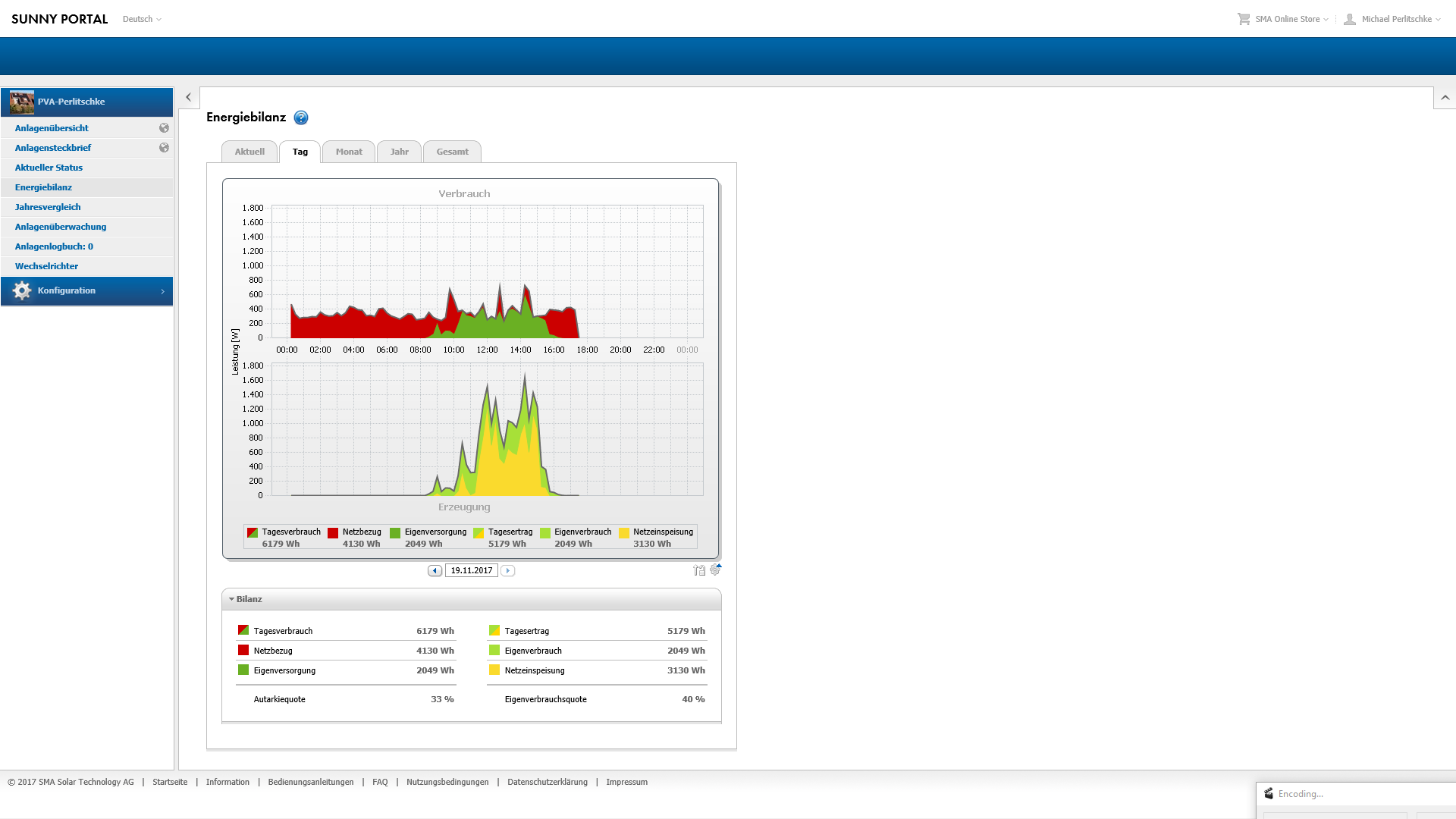Click the globe icon beside Anlagensteckbrief
The height and width of the screenshot is (819, 1456).
click(x=164, y=148)
